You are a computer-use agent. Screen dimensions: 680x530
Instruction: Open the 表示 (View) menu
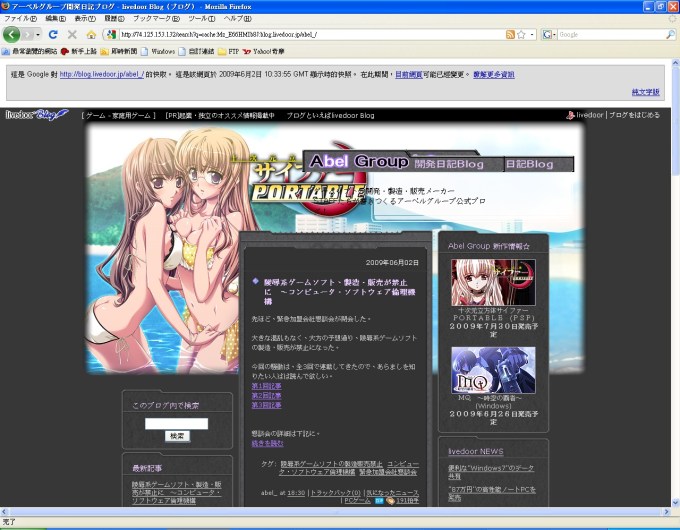click(x=85, y=19)
